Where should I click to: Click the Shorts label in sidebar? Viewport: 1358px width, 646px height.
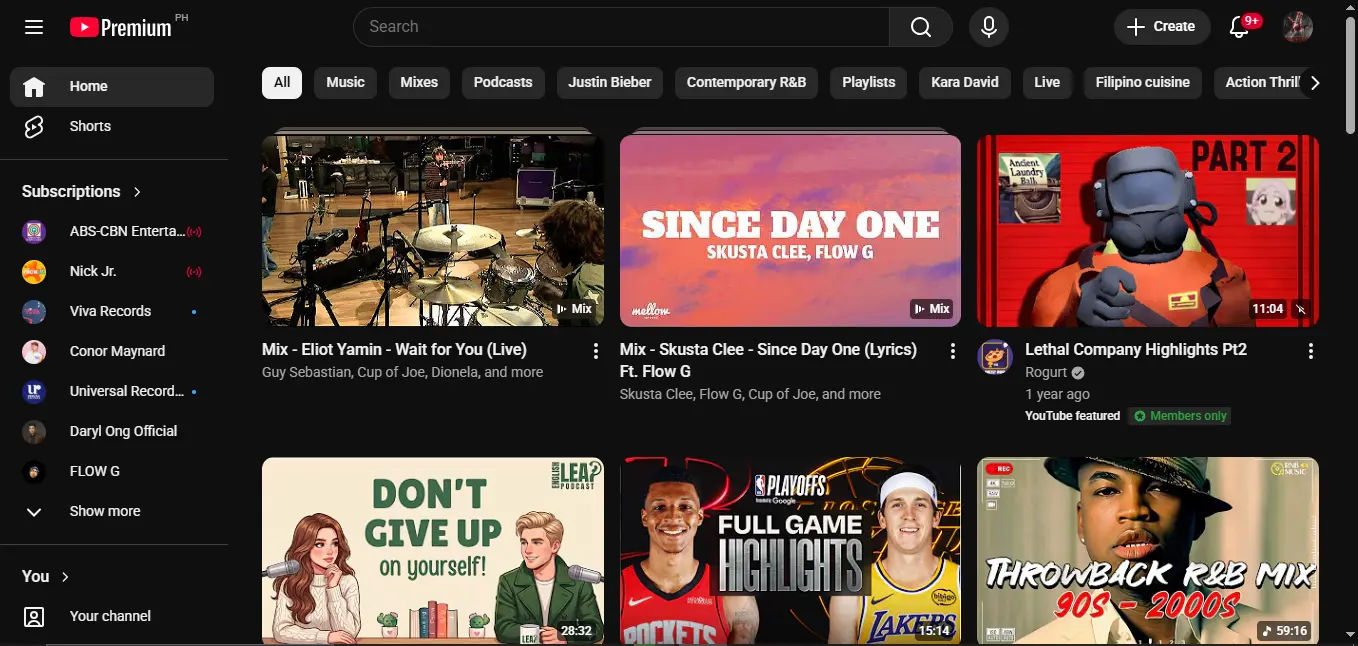click(90, 127)
